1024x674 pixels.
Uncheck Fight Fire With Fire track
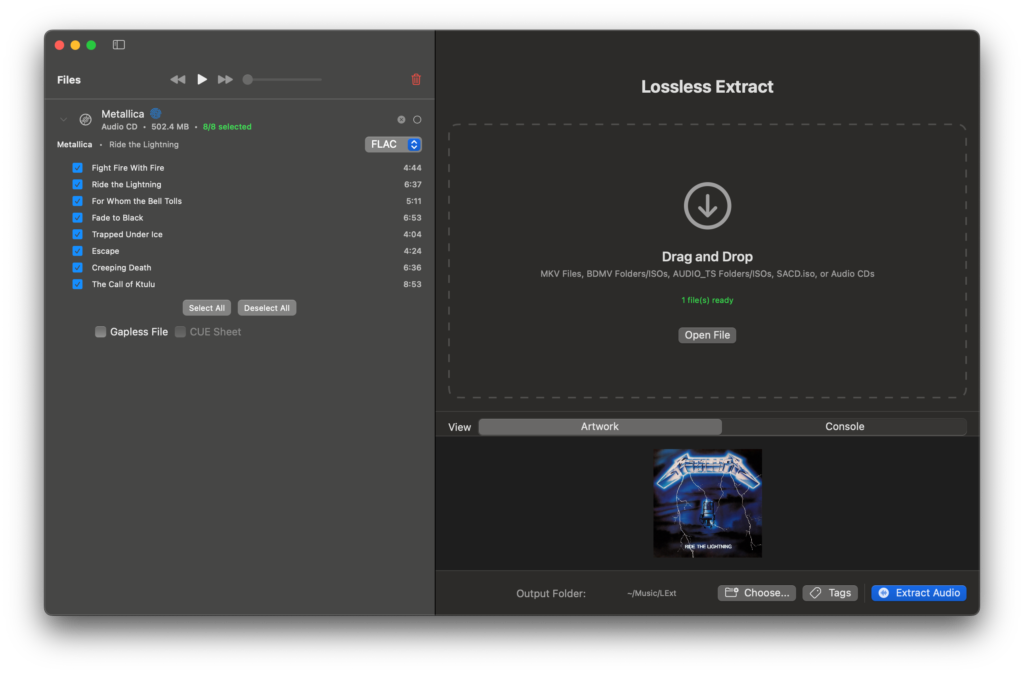point(78,168)
